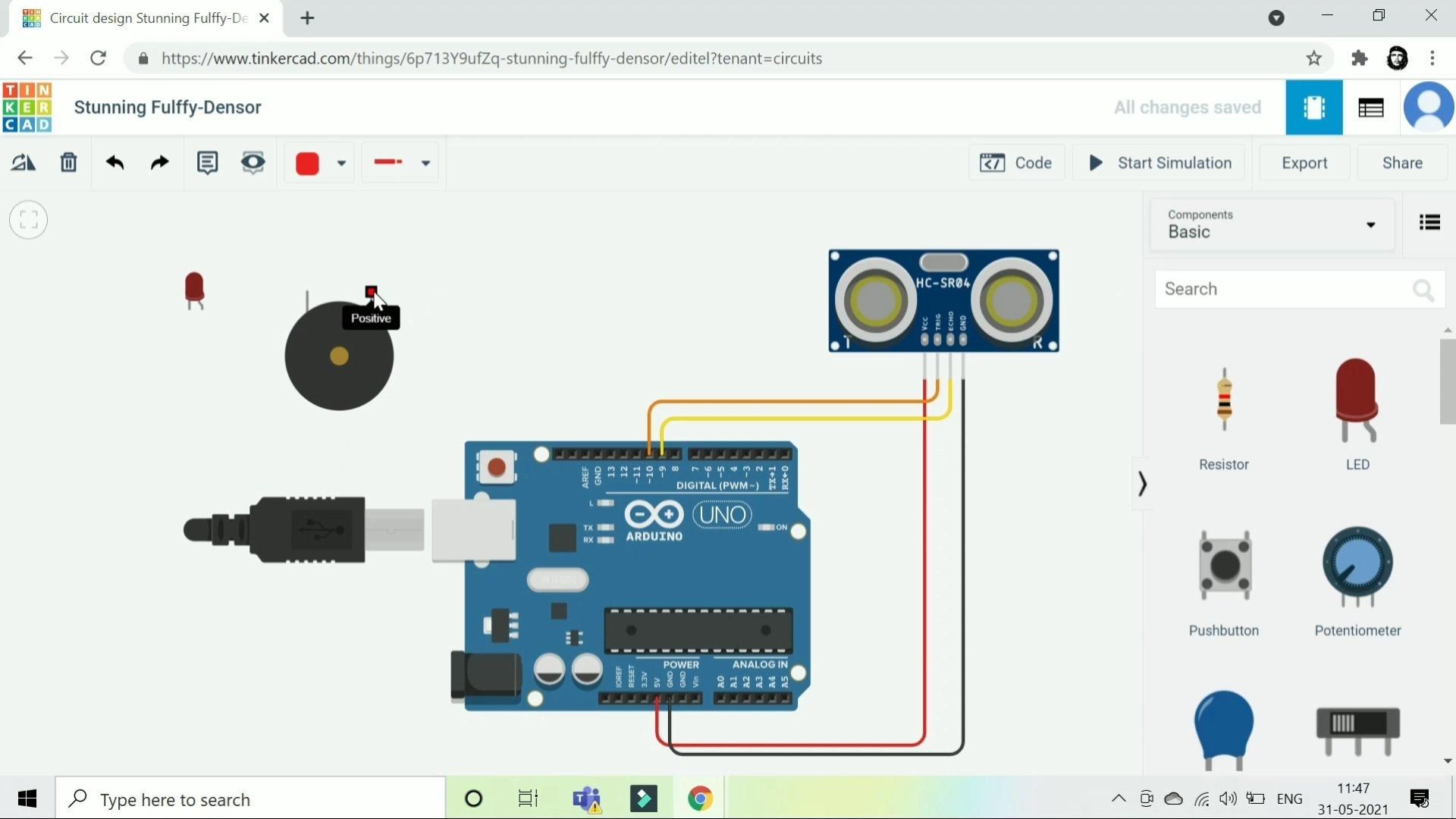This screenshot has width=1456, height=819.
Task: Open circuit view properties grid icon
Action: [1371, 108]
